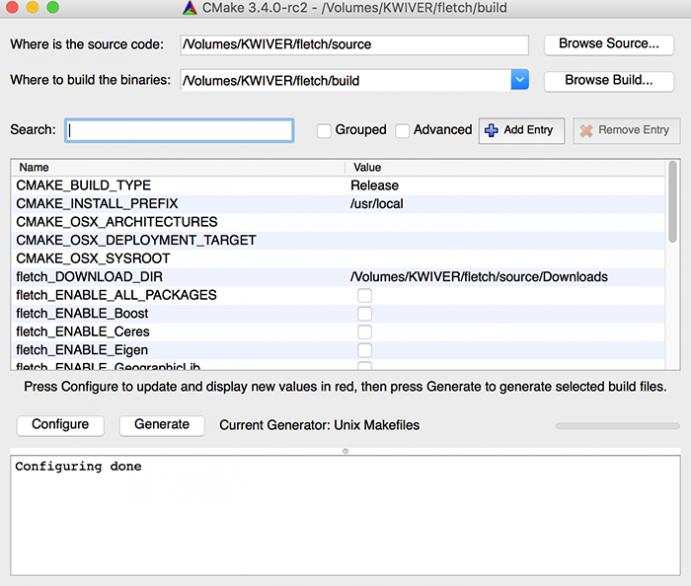Select fletch_ENABLE_Boost name cell
The width and height of the screenshot is (691, 586).
(x=82, y=314)
